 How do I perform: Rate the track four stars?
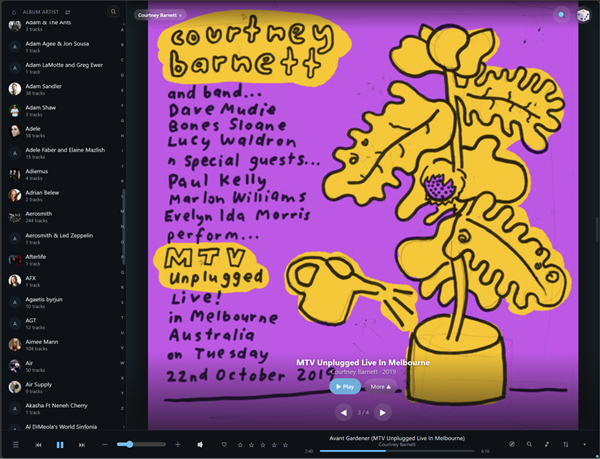tap(274, 445)
